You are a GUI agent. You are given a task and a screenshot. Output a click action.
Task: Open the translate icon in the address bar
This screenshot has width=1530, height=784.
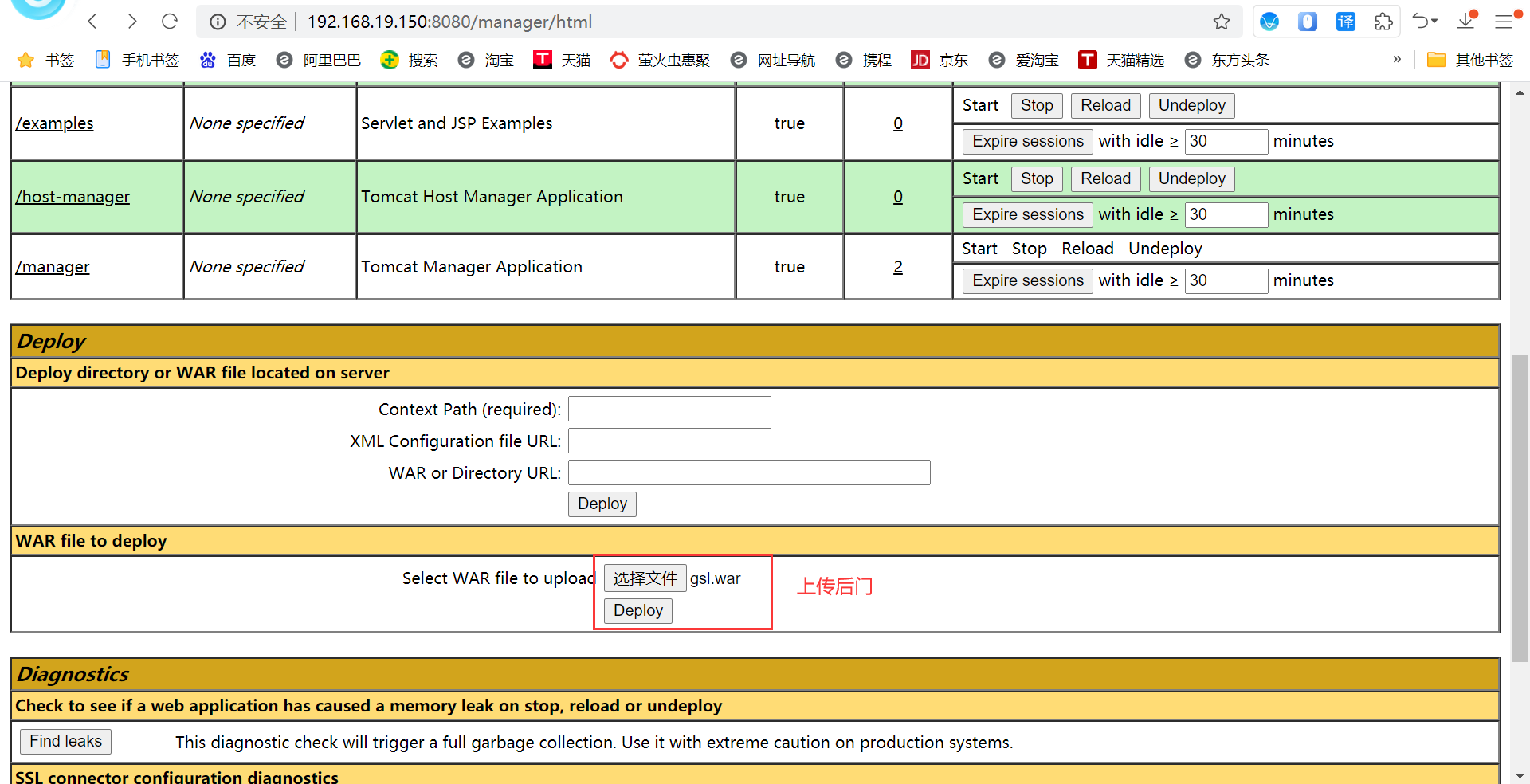(1346, 22)
